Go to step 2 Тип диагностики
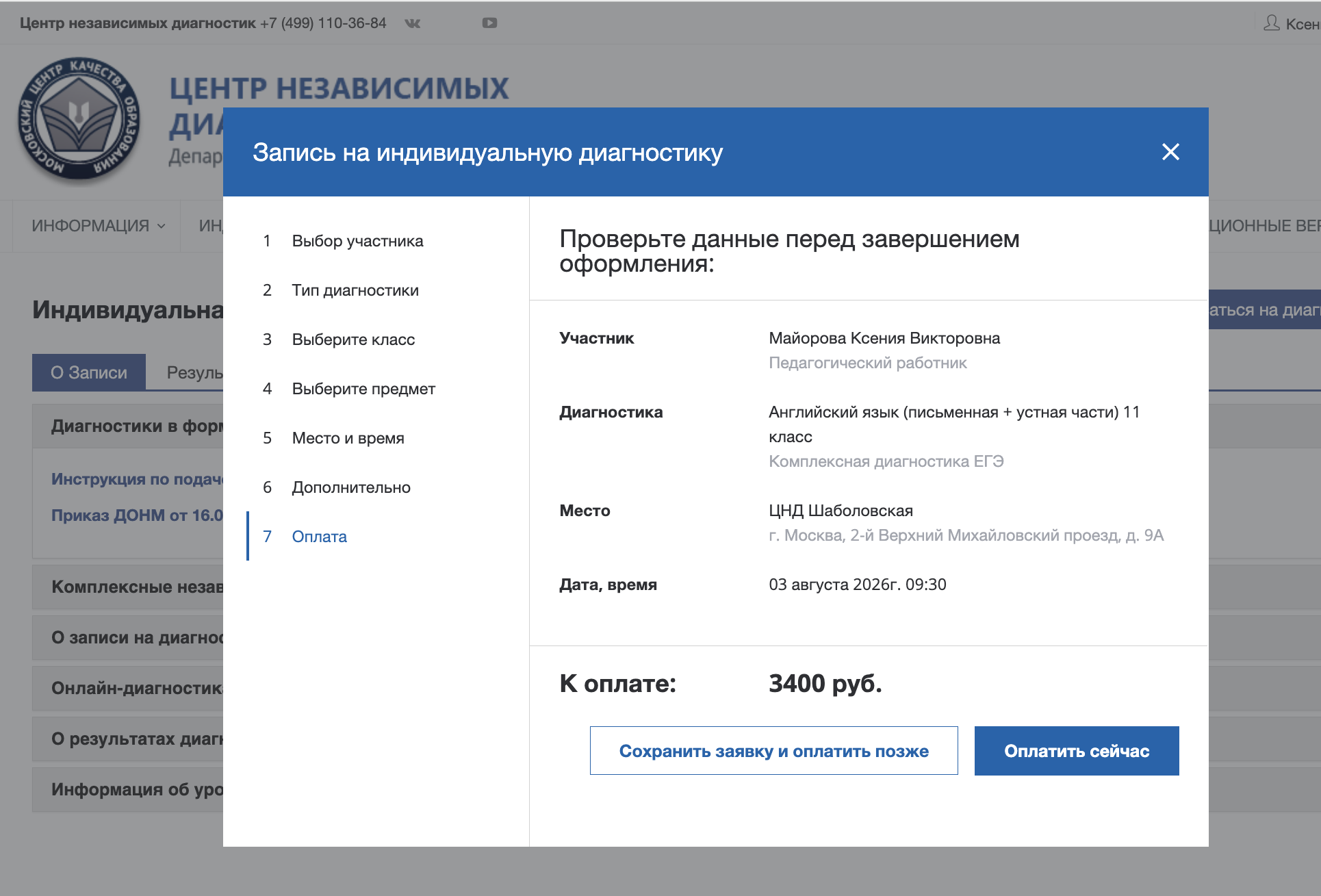Image resolution: width=1321 pixels, height=896 pixels. (x=342, y=290)
